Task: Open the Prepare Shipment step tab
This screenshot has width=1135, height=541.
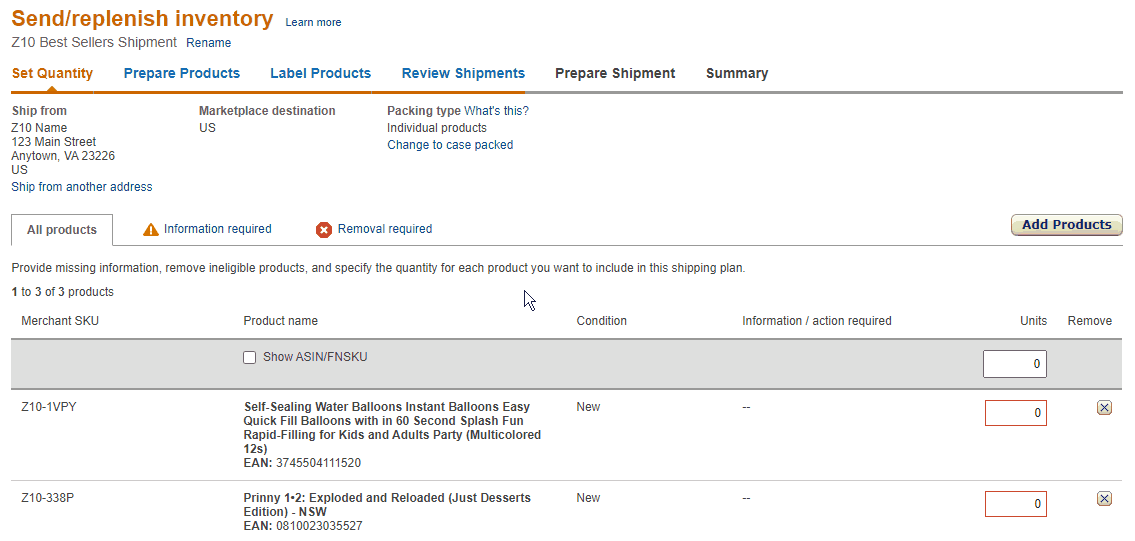Action: (615, 74)
